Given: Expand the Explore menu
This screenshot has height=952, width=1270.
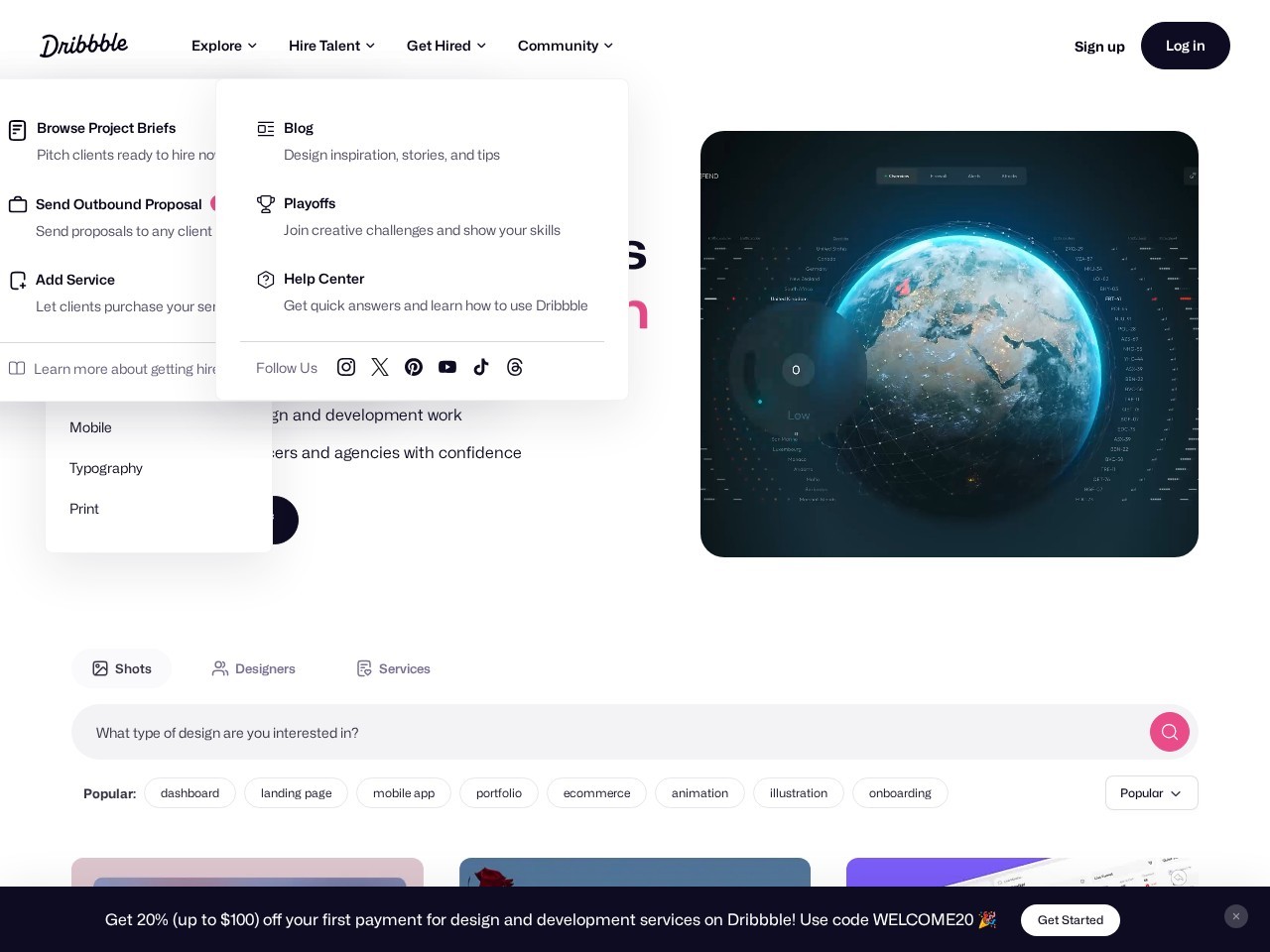Looking at the screenshot, I should click(224, 46).
